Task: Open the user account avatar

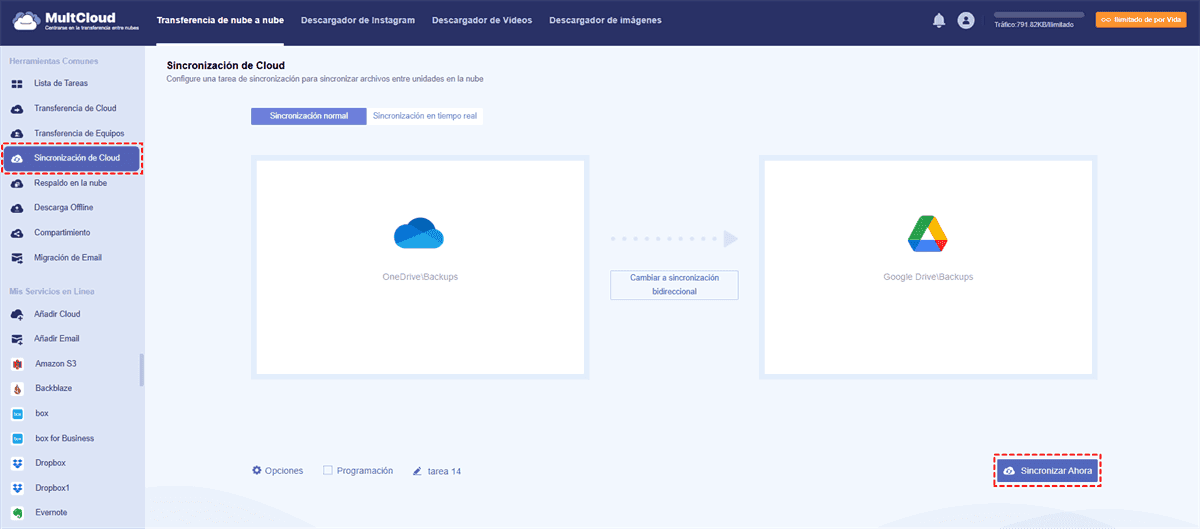Action: tap(965, 20)
